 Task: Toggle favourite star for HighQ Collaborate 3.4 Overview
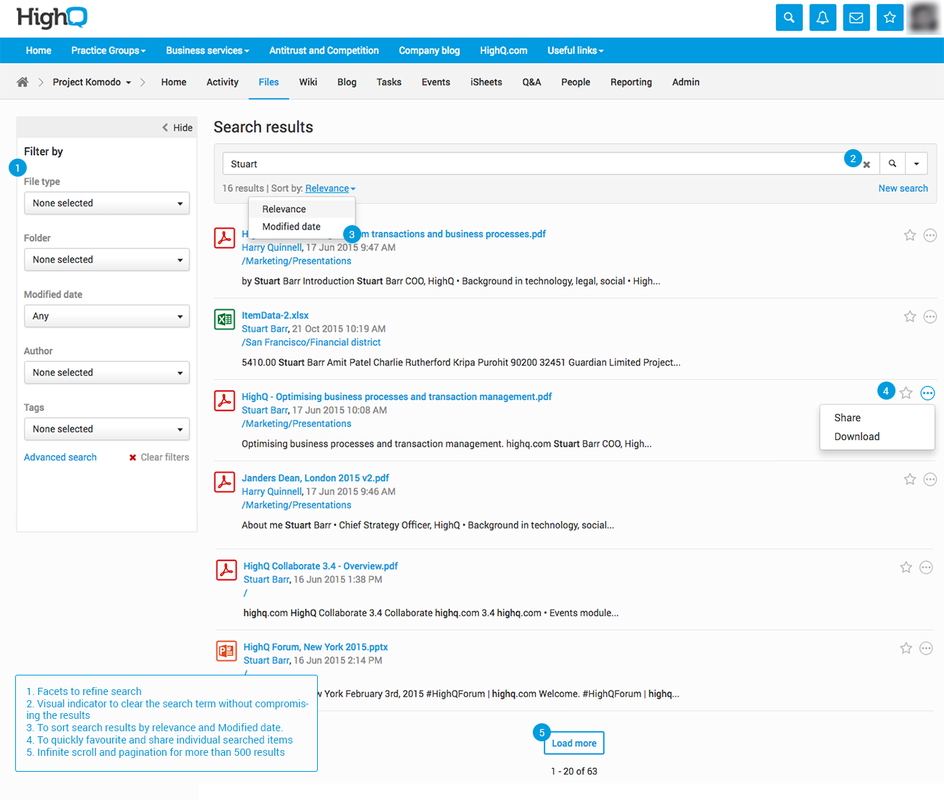pos(906,567)
